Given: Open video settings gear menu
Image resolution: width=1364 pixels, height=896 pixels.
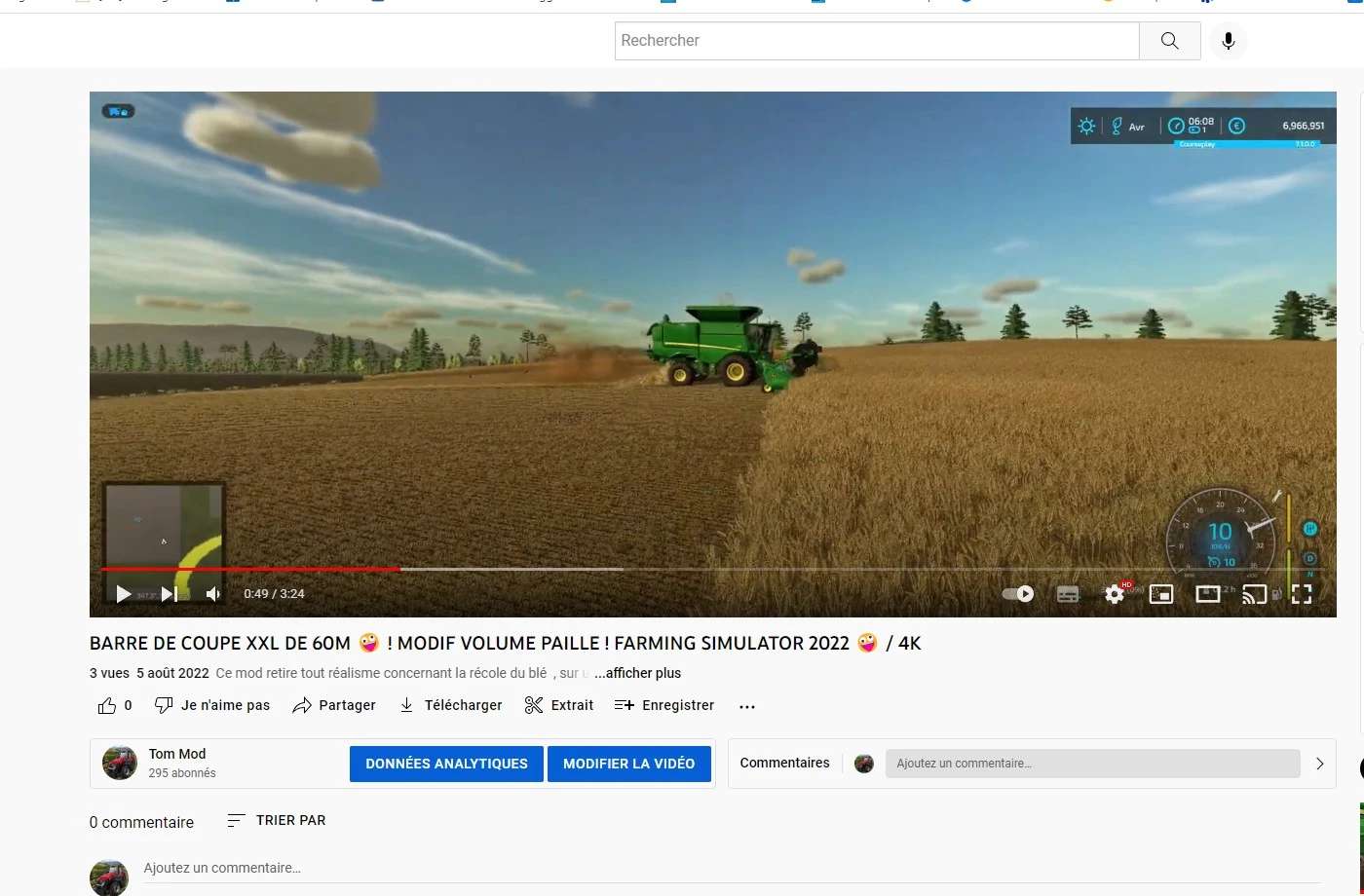Looking at the screenshot, I should (1115, 594).
